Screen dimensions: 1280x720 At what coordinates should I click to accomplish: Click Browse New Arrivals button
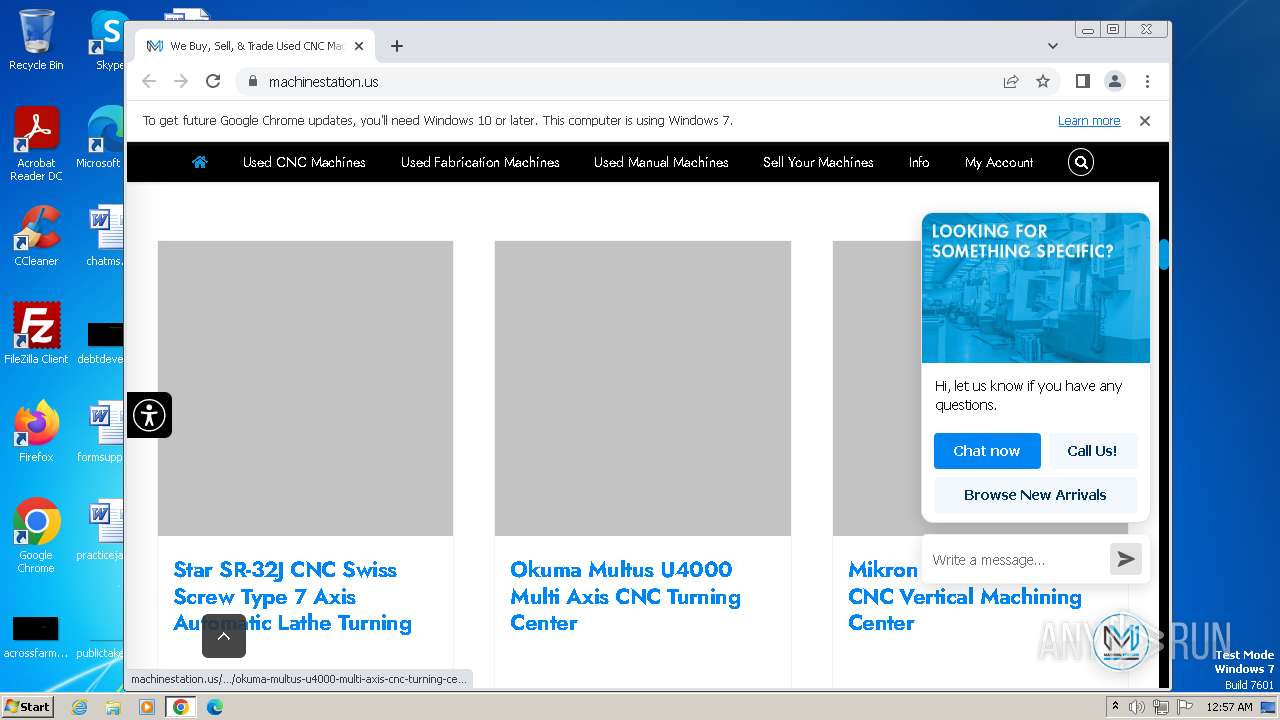1035,495
